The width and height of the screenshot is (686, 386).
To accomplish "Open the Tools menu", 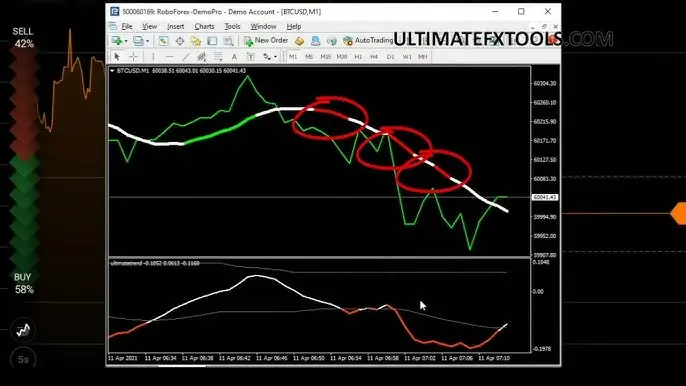I will (232, 26).
